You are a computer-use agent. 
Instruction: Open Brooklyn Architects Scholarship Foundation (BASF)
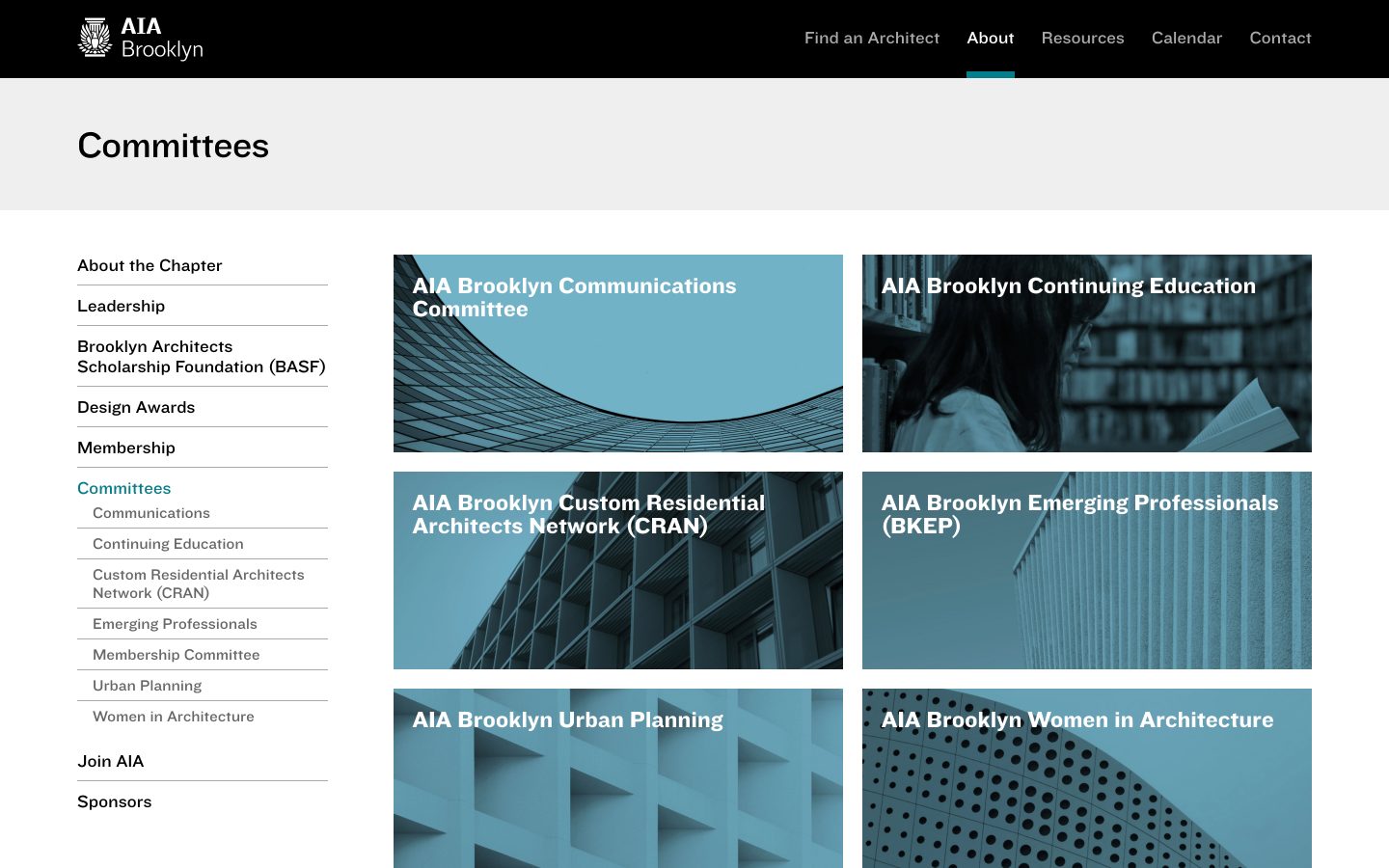coord(202,356)
